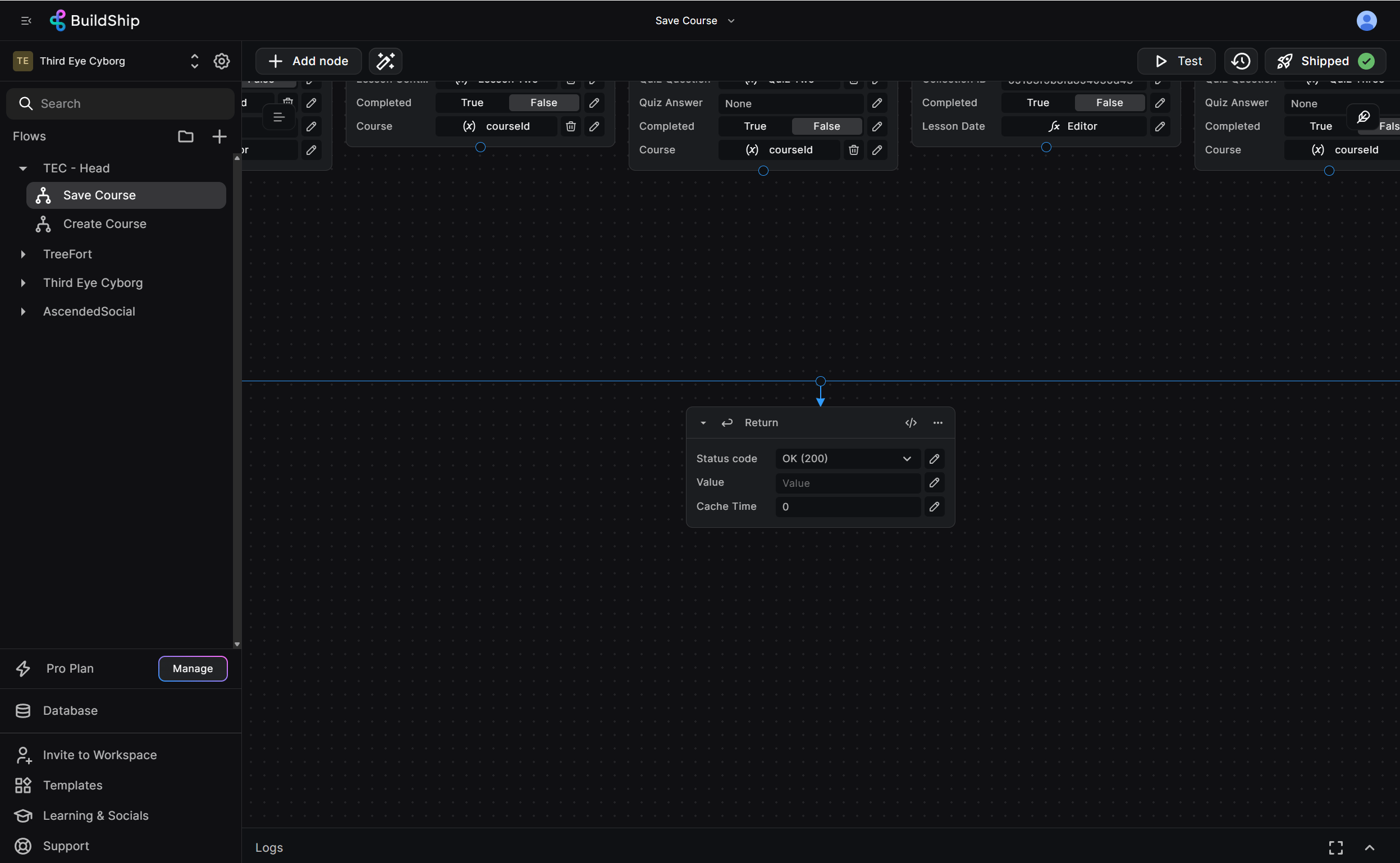The width and height of the screenshot is (1400, 863).
Task: View code of the Return node
Action: [x=911, y=423]
